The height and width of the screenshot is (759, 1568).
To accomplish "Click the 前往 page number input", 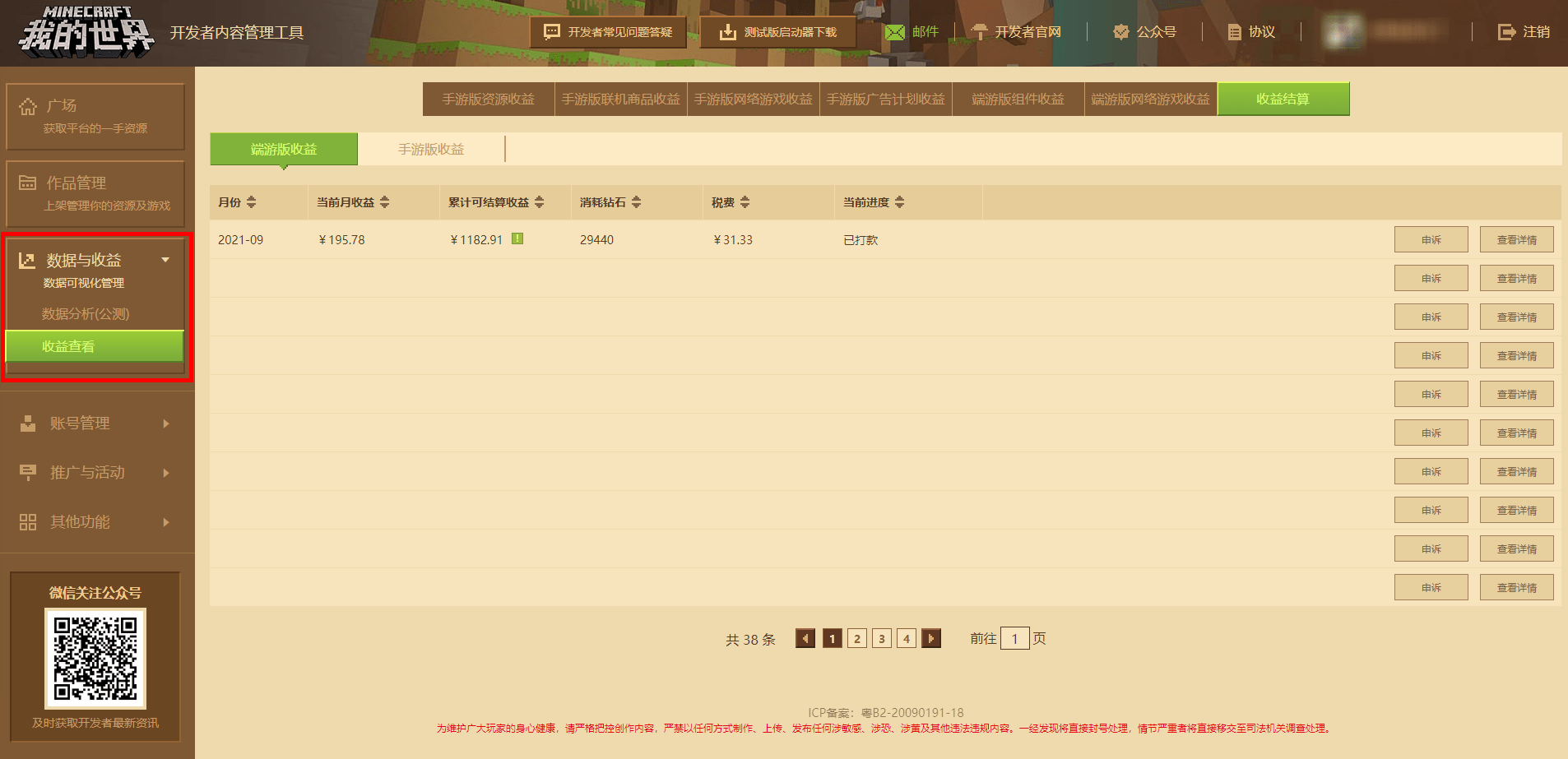I will [1015, 638].
